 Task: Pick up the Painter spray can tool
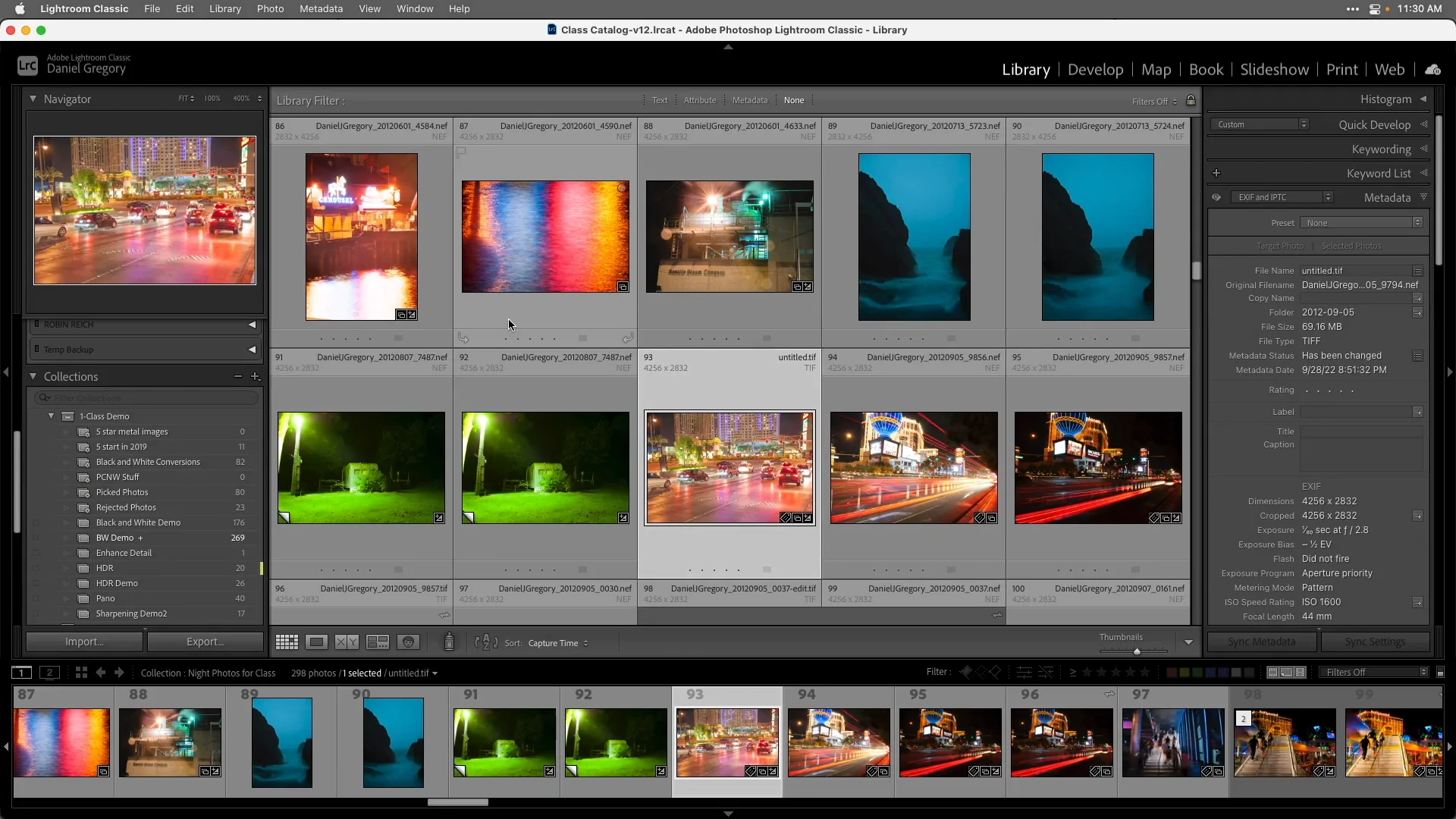pyautogui.click(x=449, y=642)
